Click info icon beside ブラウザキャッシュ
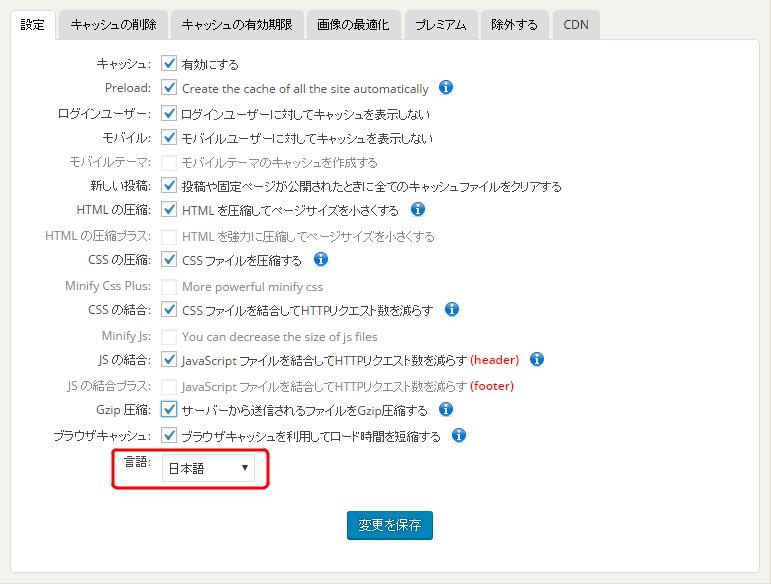This screenshot has height=584, width=771. click(459, 435)
